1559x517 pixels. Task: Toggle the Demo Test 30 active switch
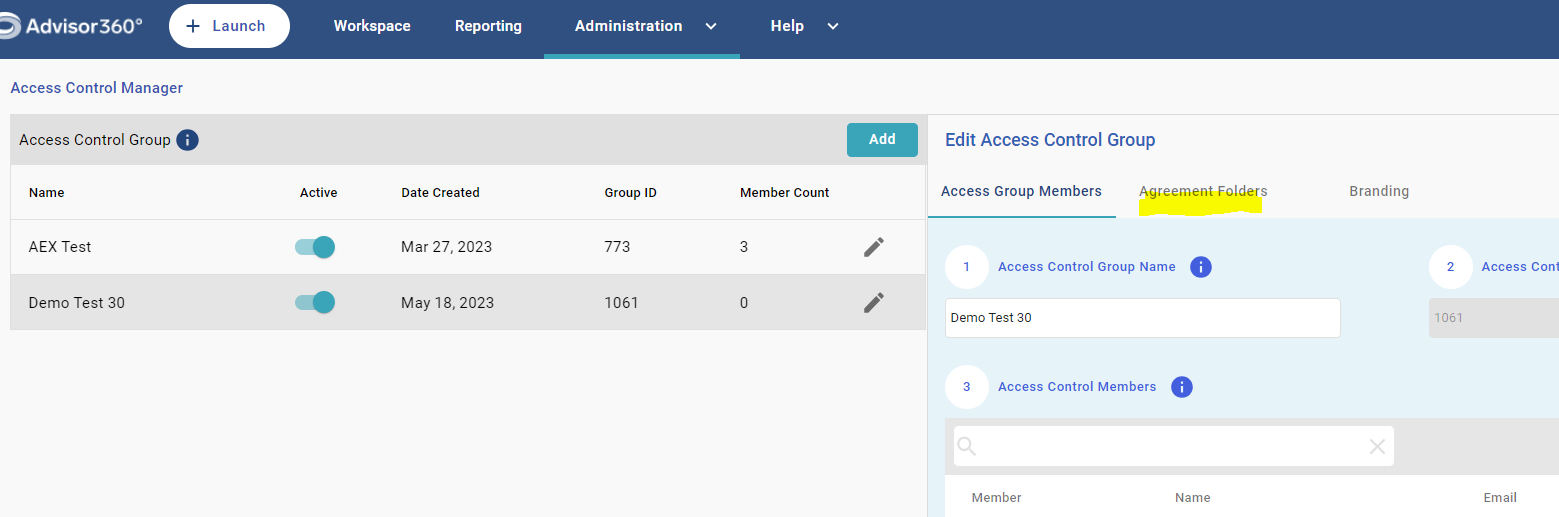click(315, 302)
